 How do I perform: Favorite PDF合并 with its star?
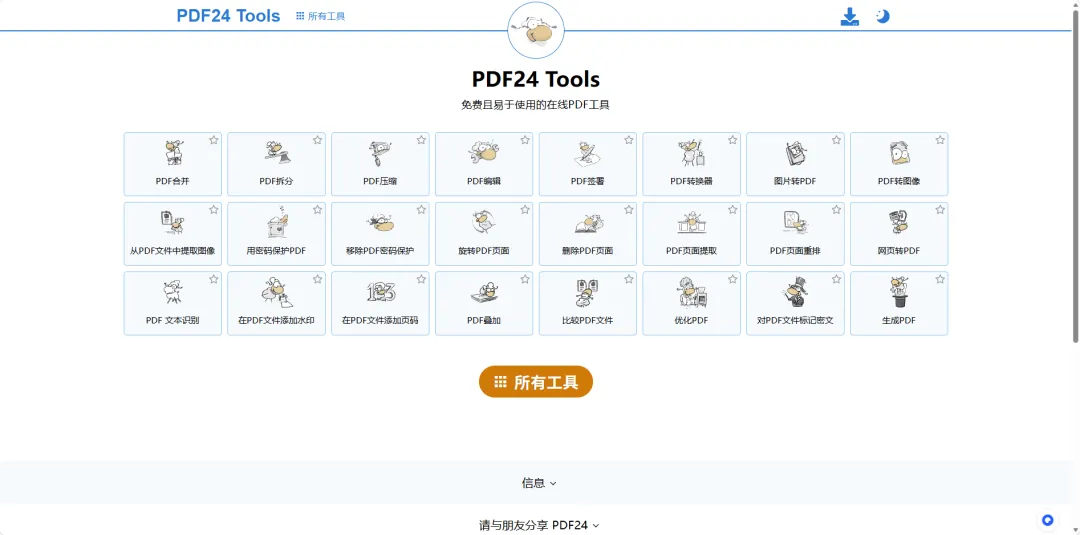[214, 140]
